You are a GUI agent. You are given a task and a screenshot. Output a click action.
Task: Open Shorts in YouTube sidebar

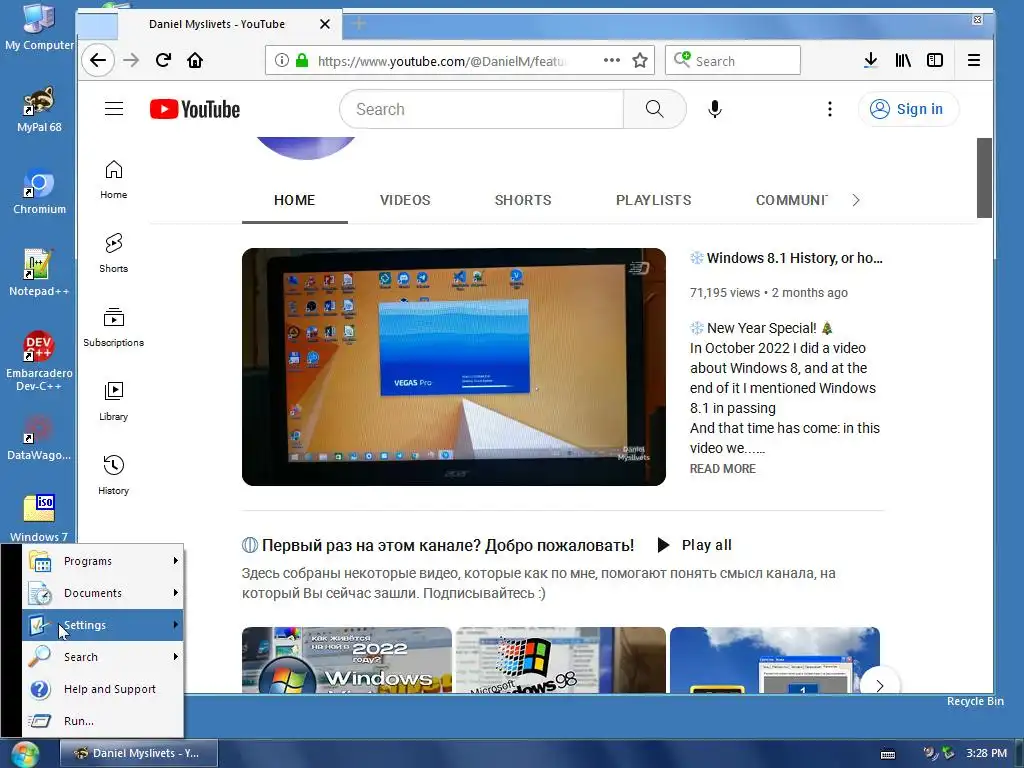114,253
